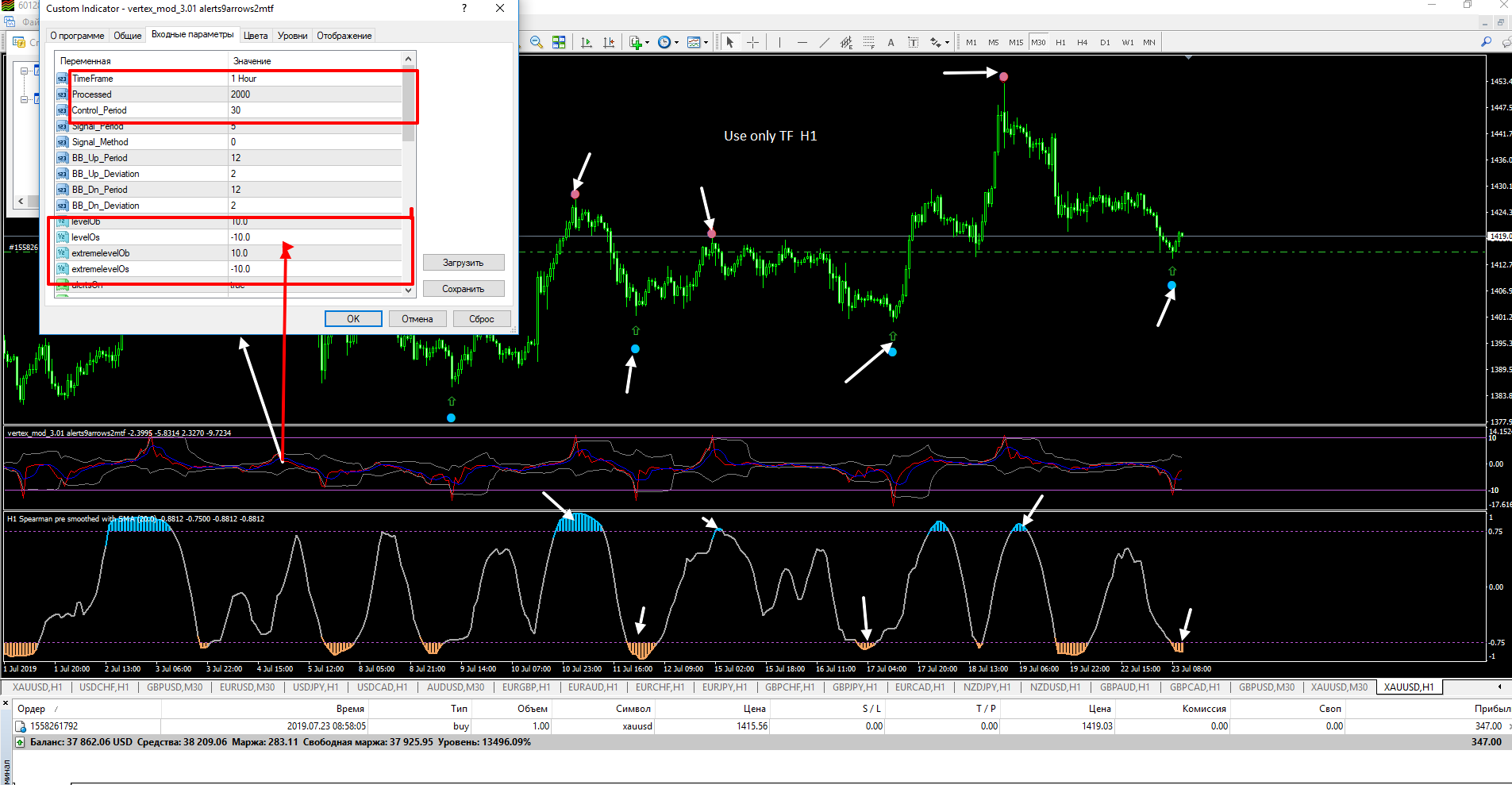Toggle the chart shift icon

tap(609, 42)
